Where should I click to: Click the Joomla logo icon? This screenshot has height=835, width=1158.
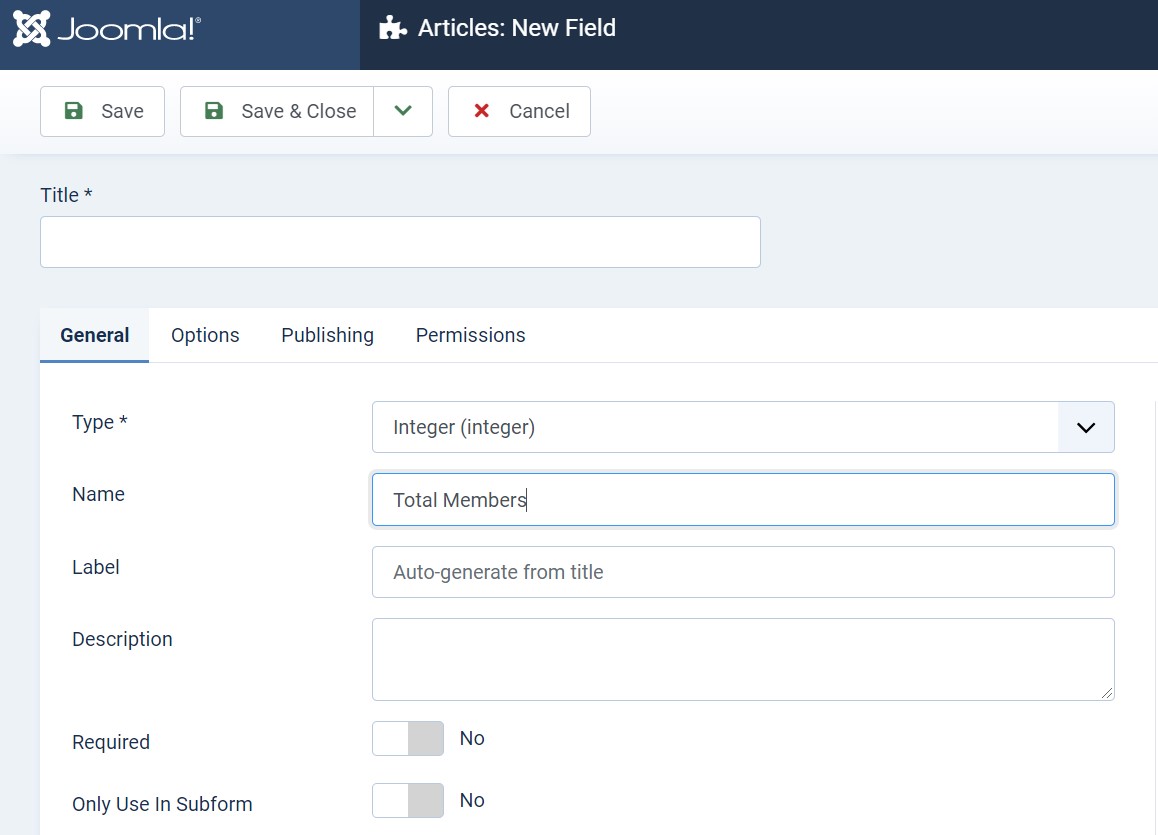32,29
